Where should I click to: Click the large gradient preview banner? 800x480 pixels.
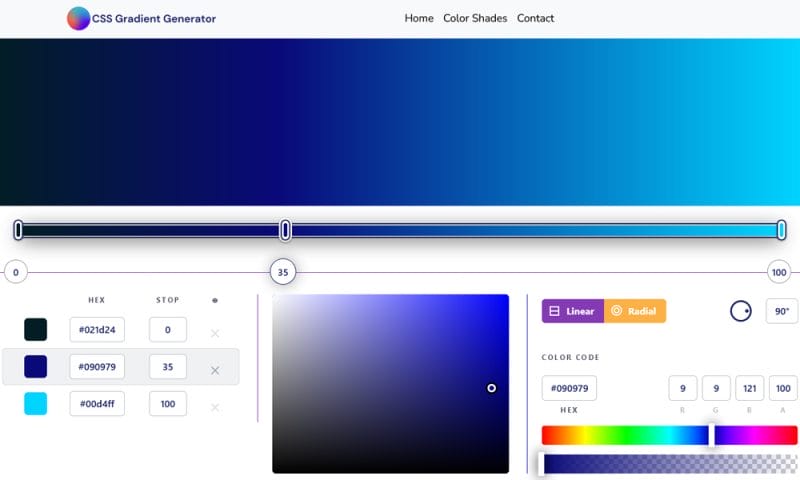[400, 122]
